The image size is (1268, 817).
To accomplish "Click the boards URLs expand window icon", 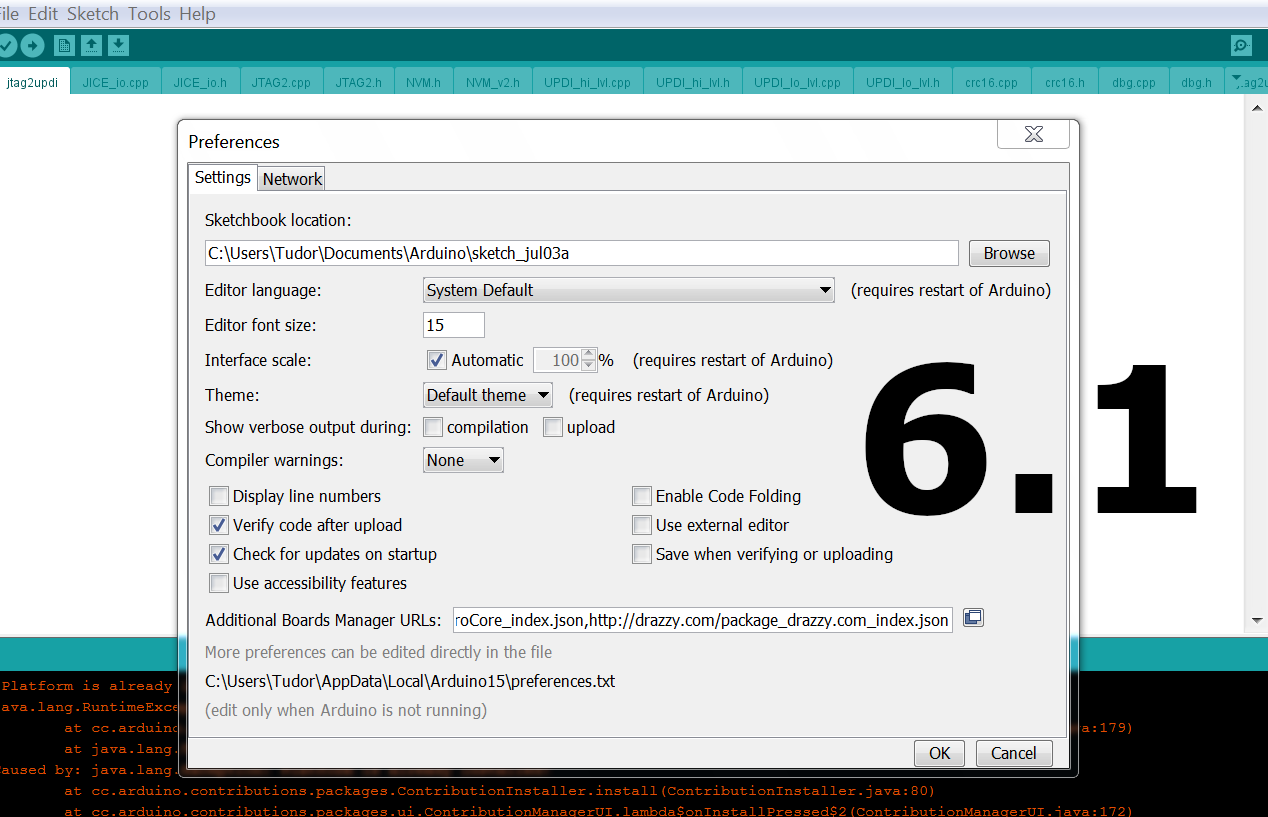I will (x=973, y=619).
